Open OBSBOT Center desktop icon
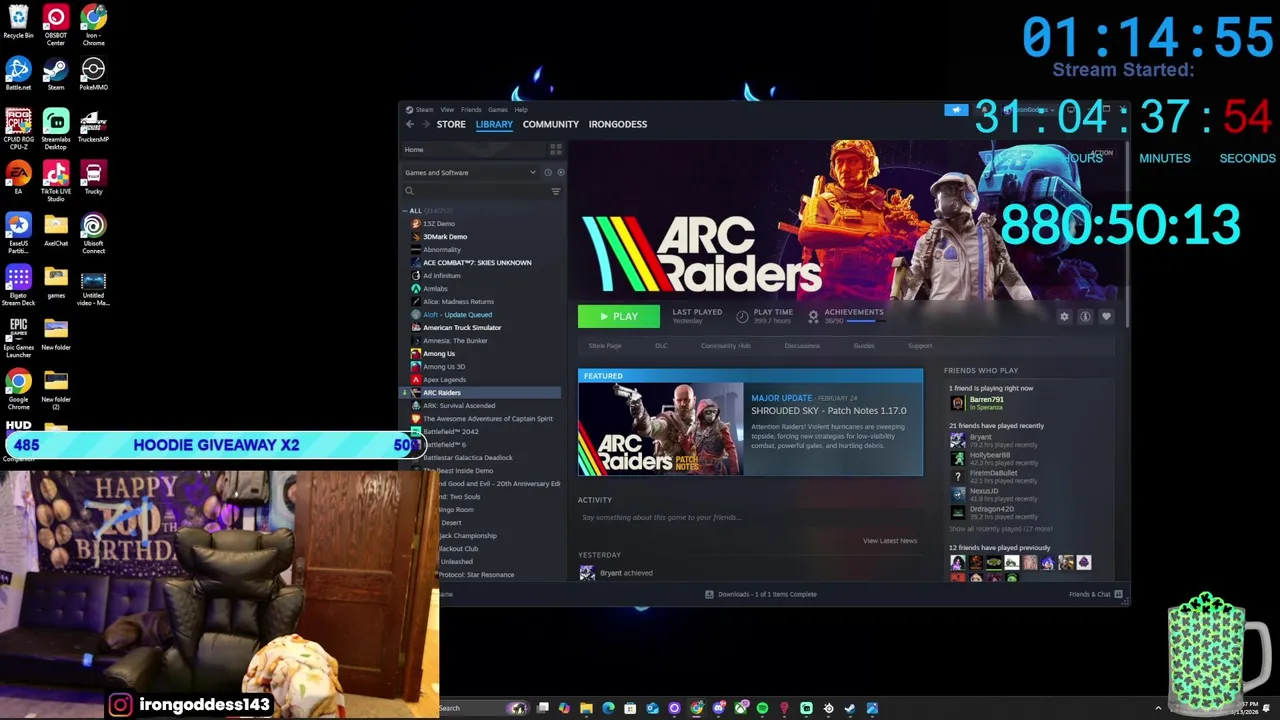 click(x=56, y=26)
